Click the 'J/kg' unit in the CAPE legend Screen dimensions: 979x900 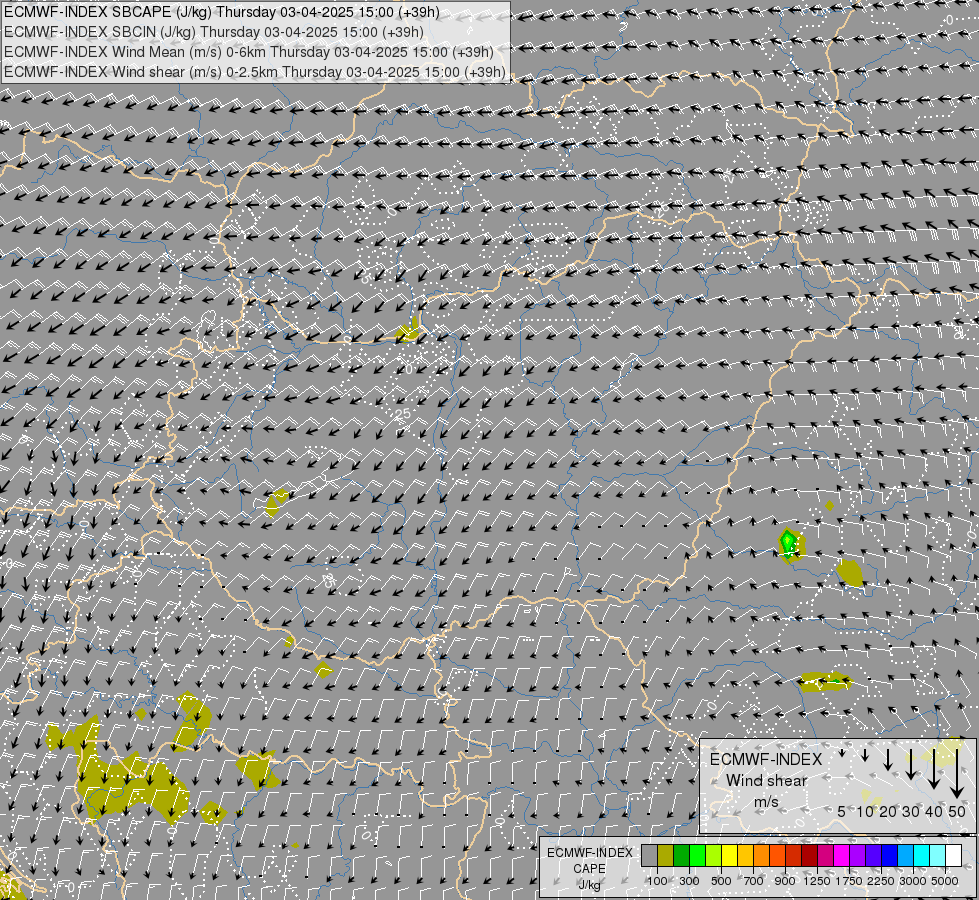click(589, 885)
